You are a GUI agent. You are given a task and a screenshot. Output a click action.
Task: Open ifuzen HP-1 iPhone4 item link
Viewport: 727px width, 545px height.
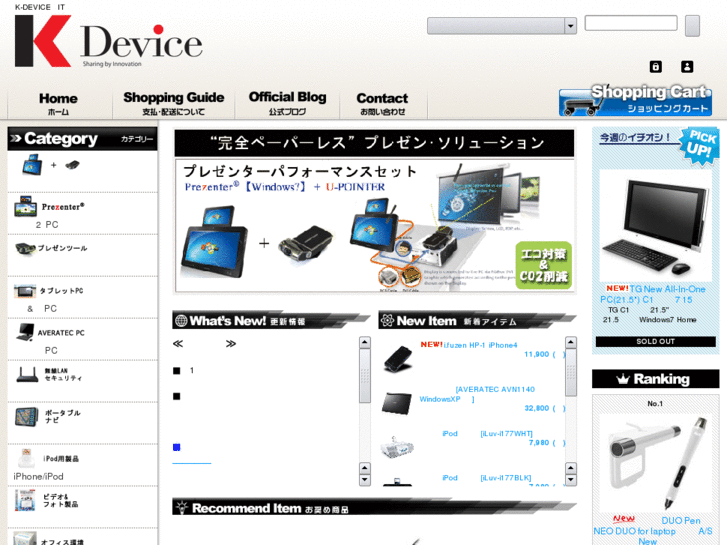click(480, 345)
